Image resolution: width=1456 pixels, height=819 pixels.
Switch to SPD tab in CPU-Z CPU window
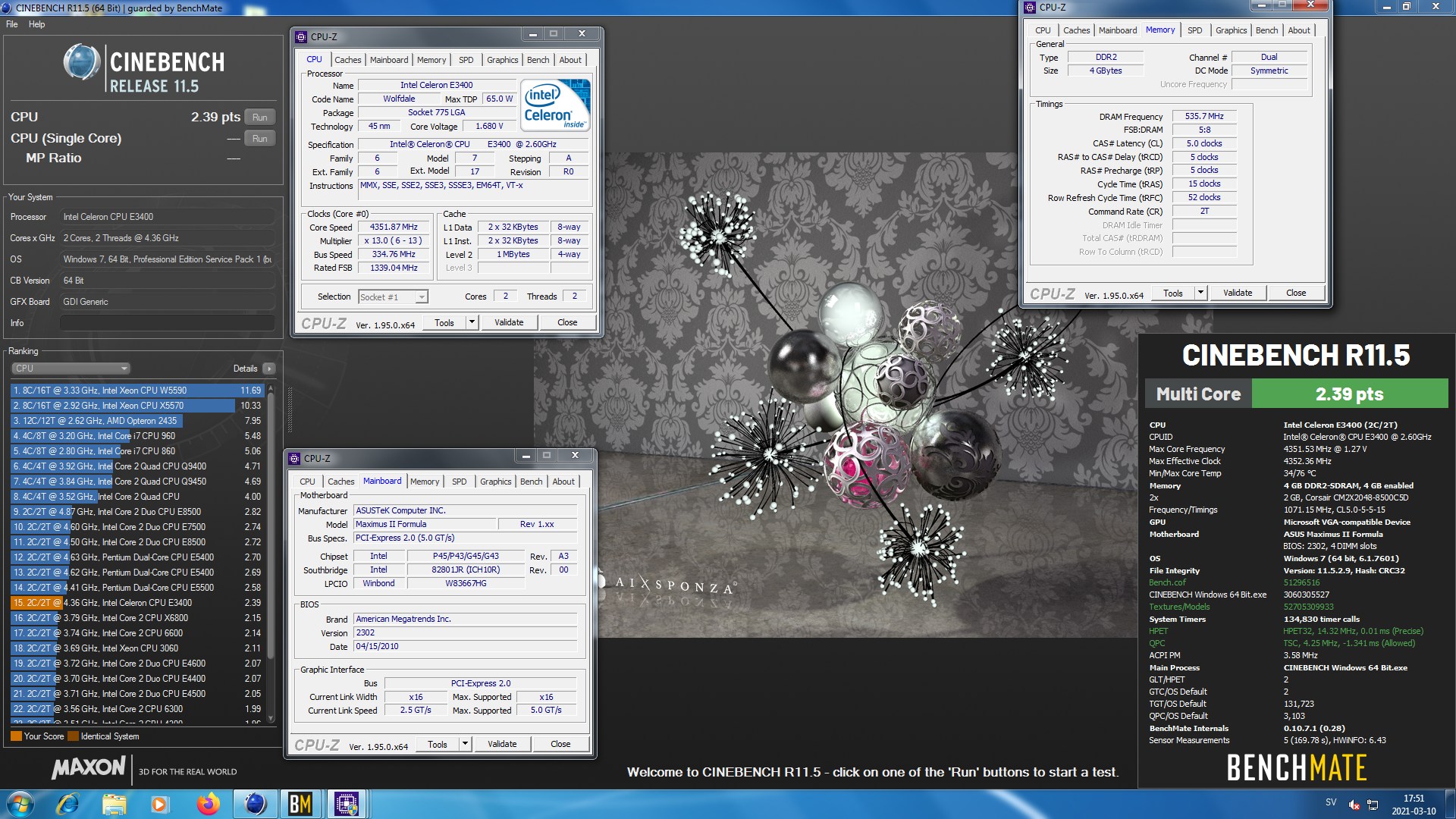[466, 60]
